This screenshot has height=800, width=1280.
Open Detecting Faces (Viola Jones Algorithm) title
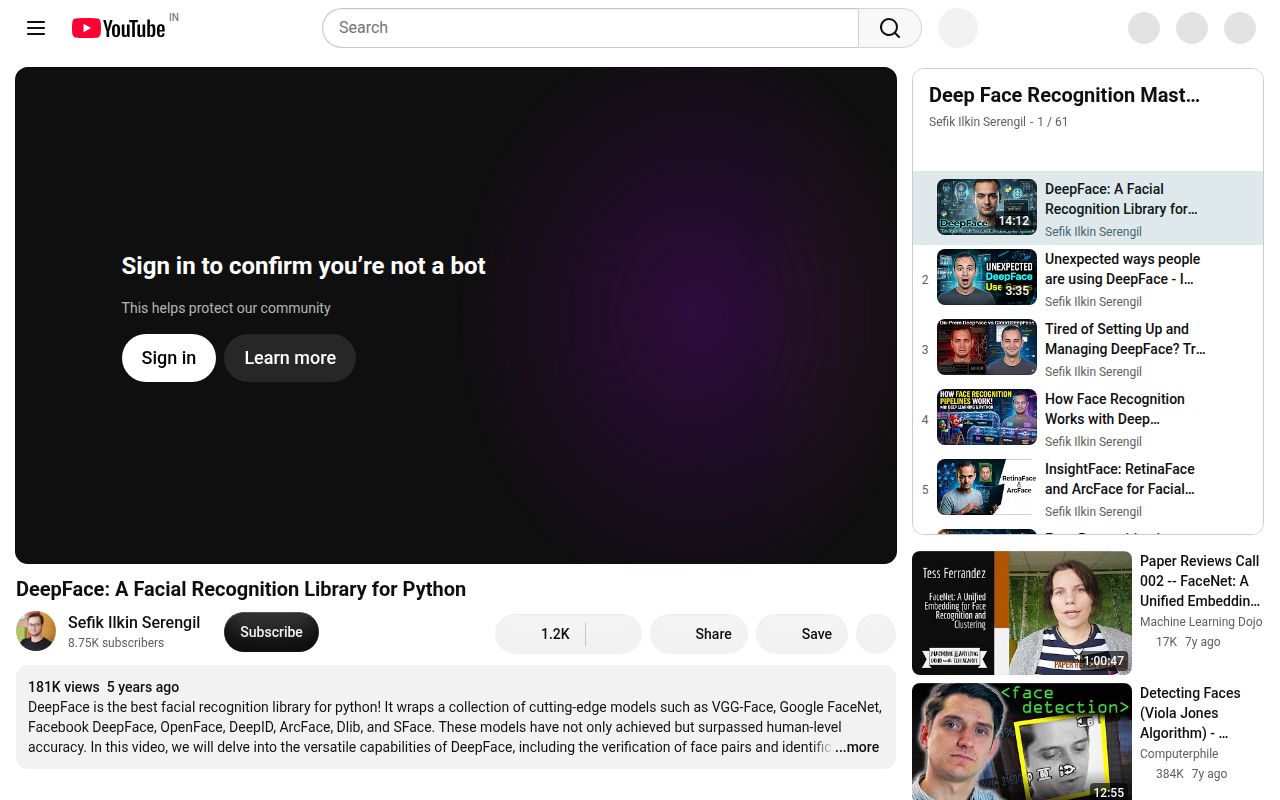point(1190,713)
